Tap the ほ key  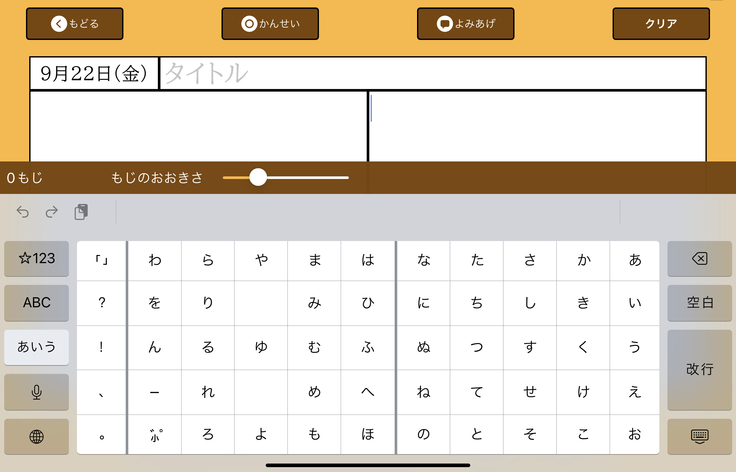coord(368,434)
